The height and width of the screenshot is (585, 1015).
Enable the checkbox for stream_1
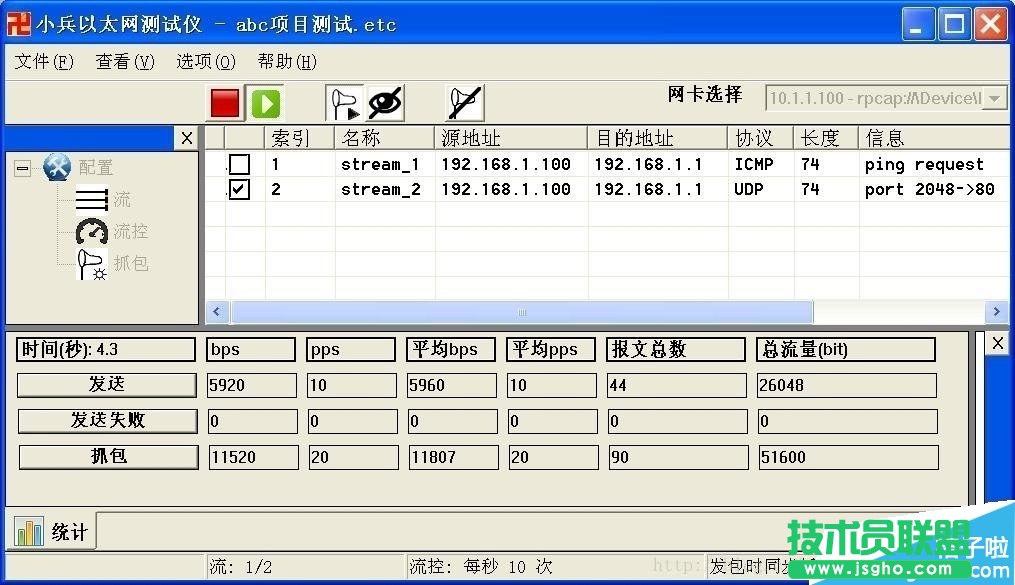237,164
